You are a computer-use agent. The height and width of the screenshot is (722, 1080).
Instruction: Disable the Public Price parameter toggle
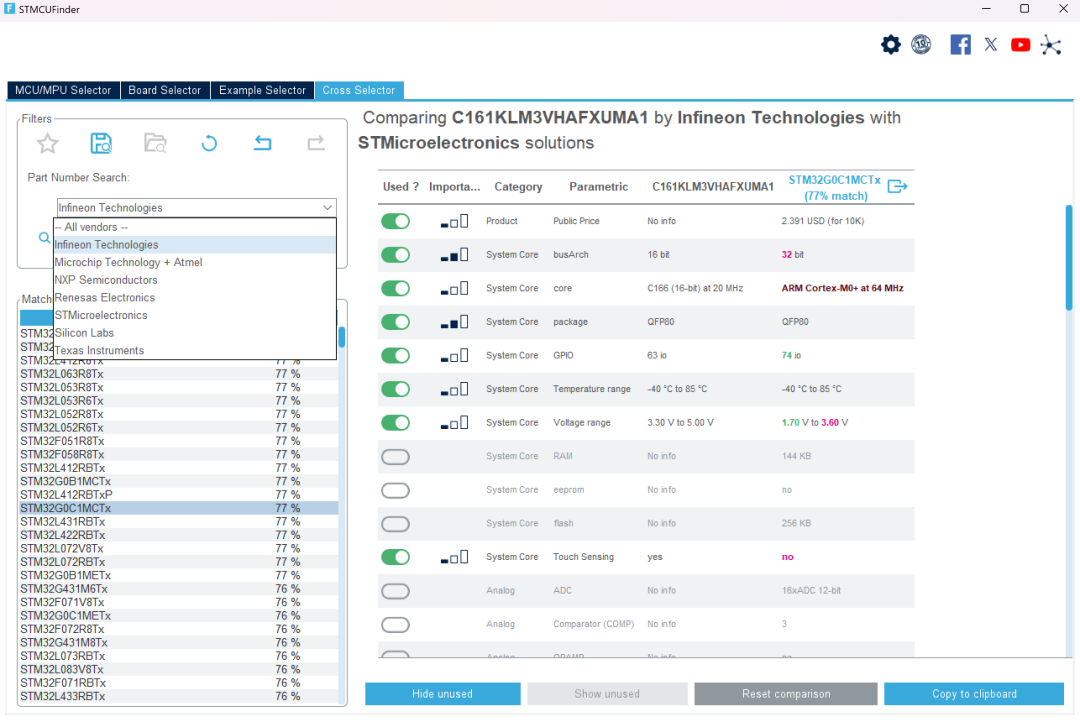[x=395, y=221]
